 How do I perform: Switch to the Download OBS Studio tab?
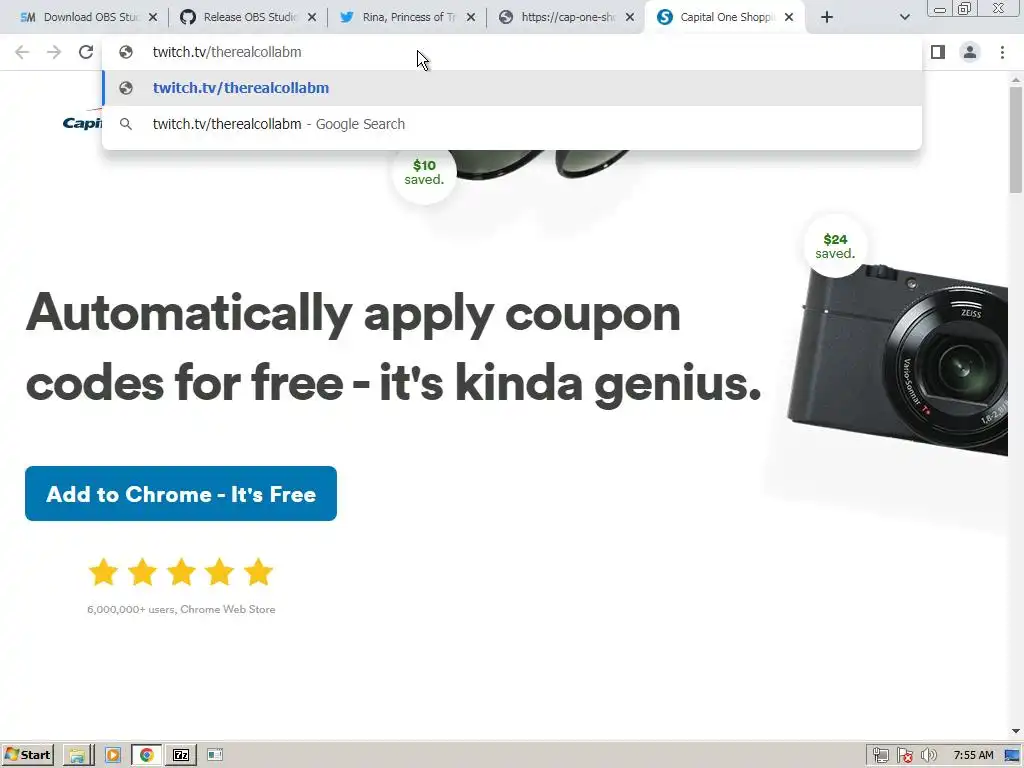point(82,18)
